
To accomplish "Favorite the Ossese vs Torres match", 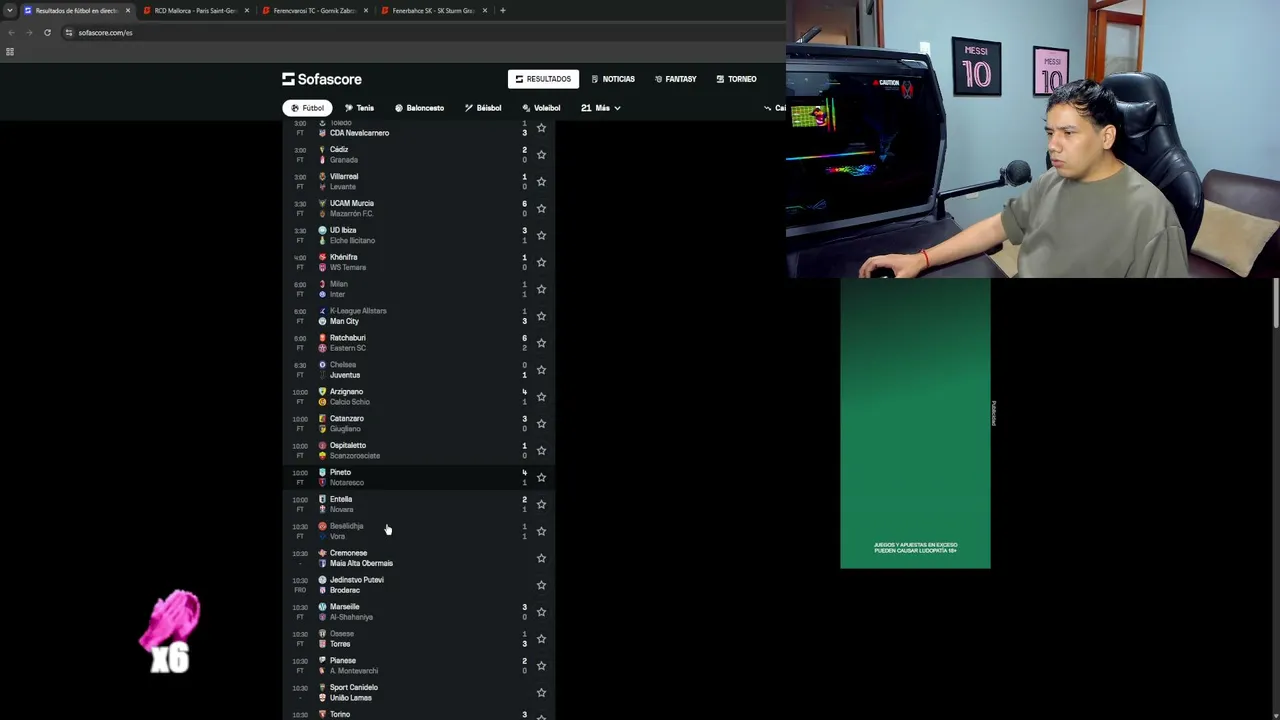I will (541, 640).
